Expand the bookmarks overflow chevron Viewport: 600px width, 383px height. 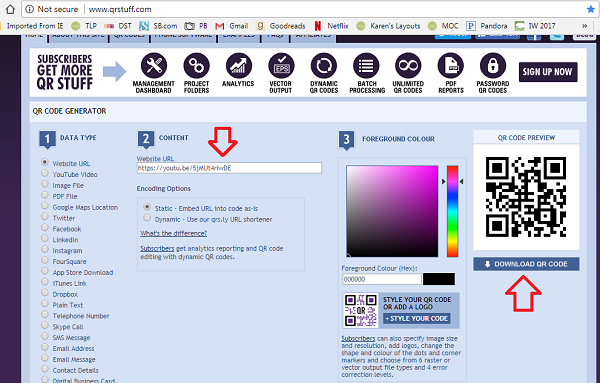tap(585, 26)
